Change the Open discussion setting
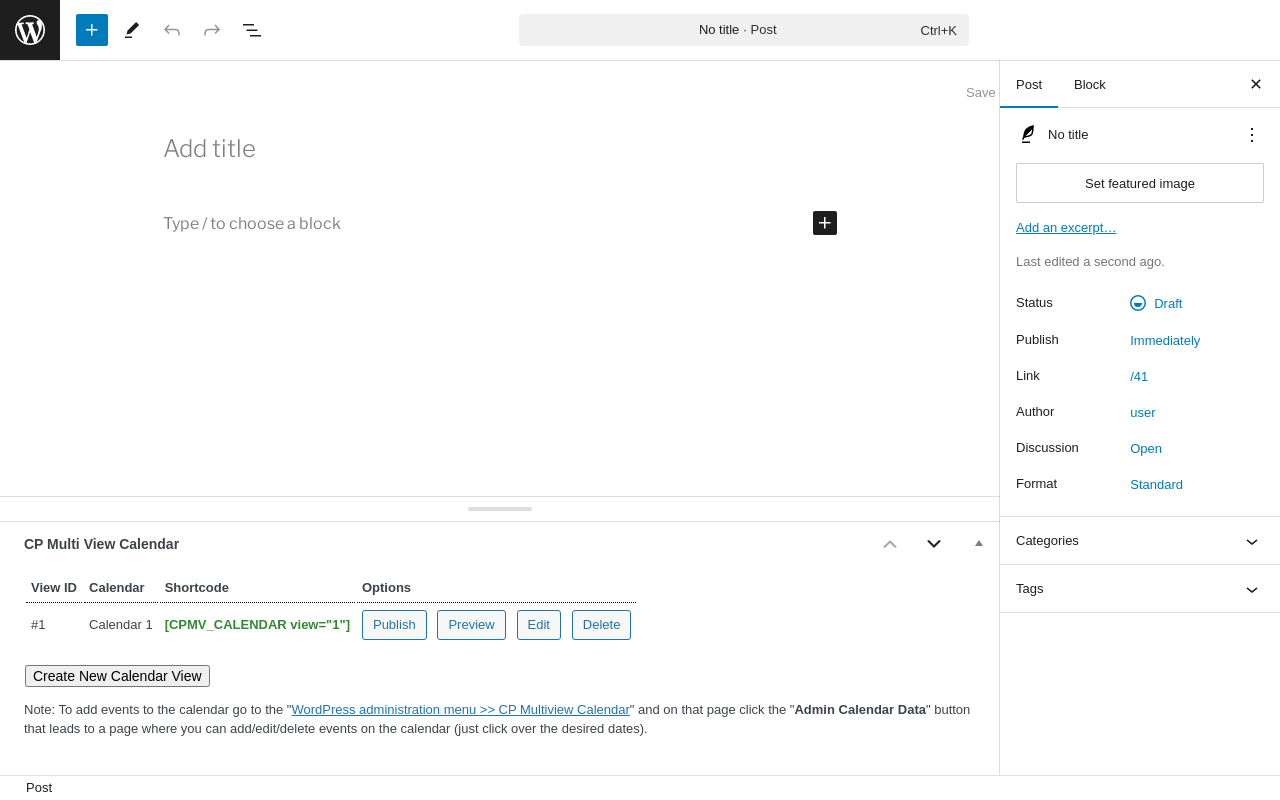 click(x=1146, y=448)
